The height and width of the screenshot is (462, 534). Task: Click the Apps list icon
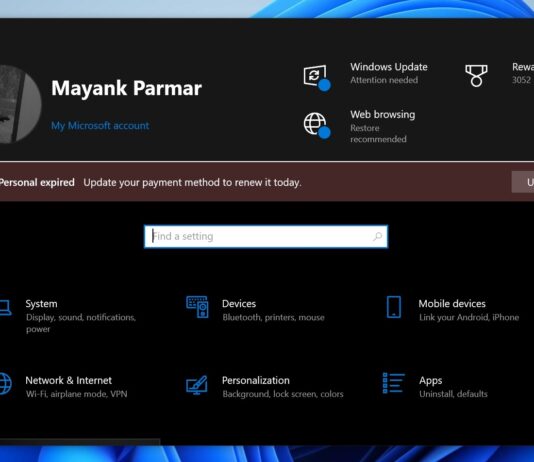(x=393, y=383)
